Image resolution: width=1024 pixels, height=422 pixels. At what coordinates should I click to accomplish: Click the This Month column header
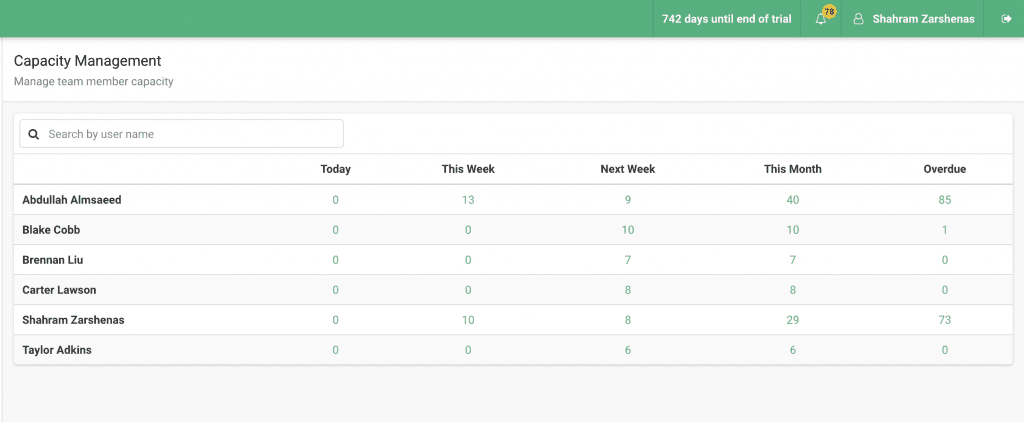tap(793, 169)
